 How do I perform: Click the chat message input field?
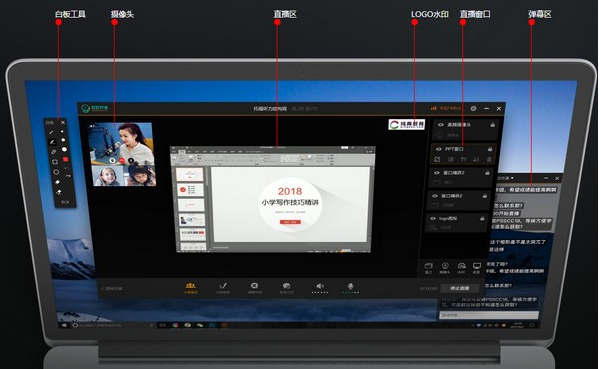(x=489, y=315)
